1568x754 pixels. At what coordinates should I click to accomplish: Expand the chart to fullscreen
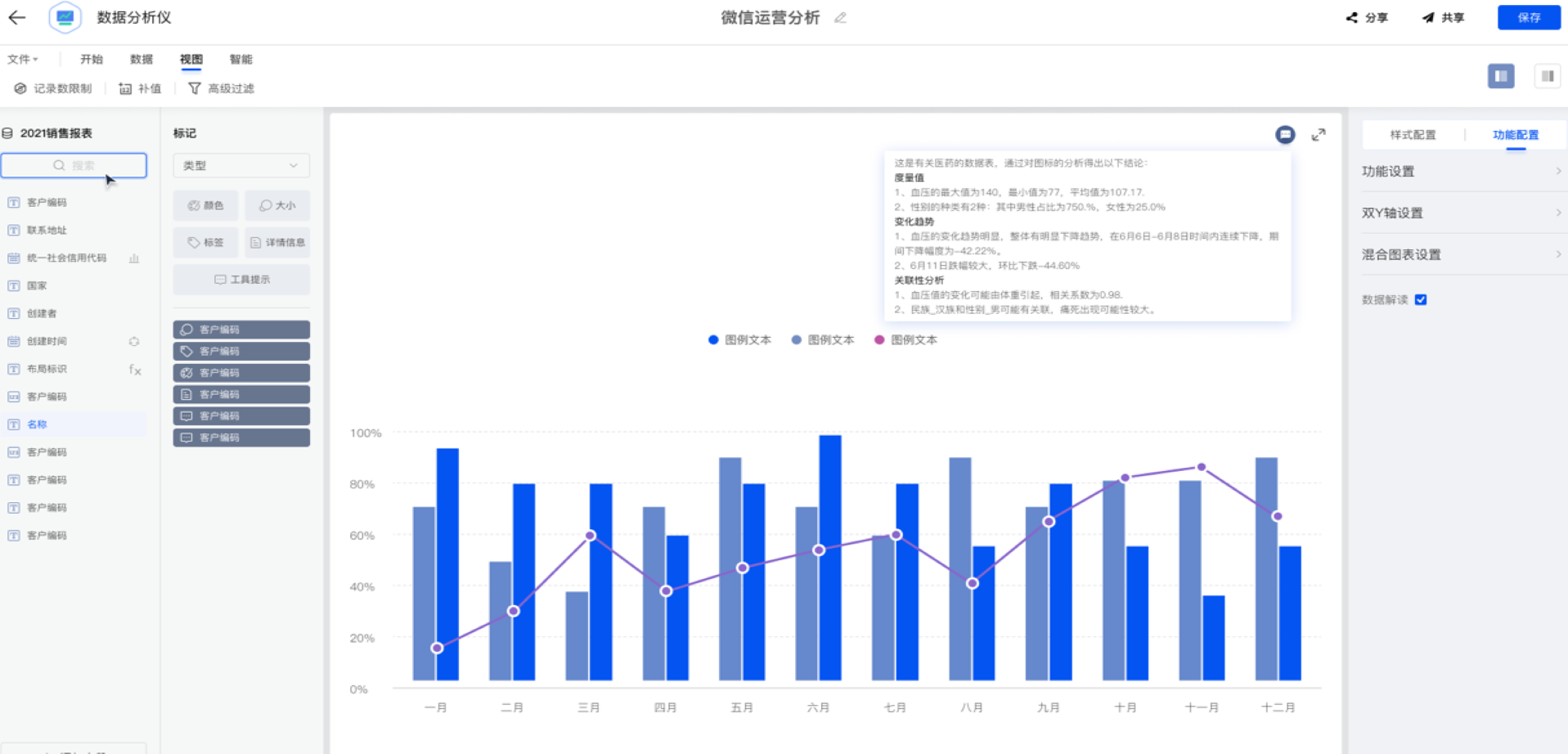1319,135
